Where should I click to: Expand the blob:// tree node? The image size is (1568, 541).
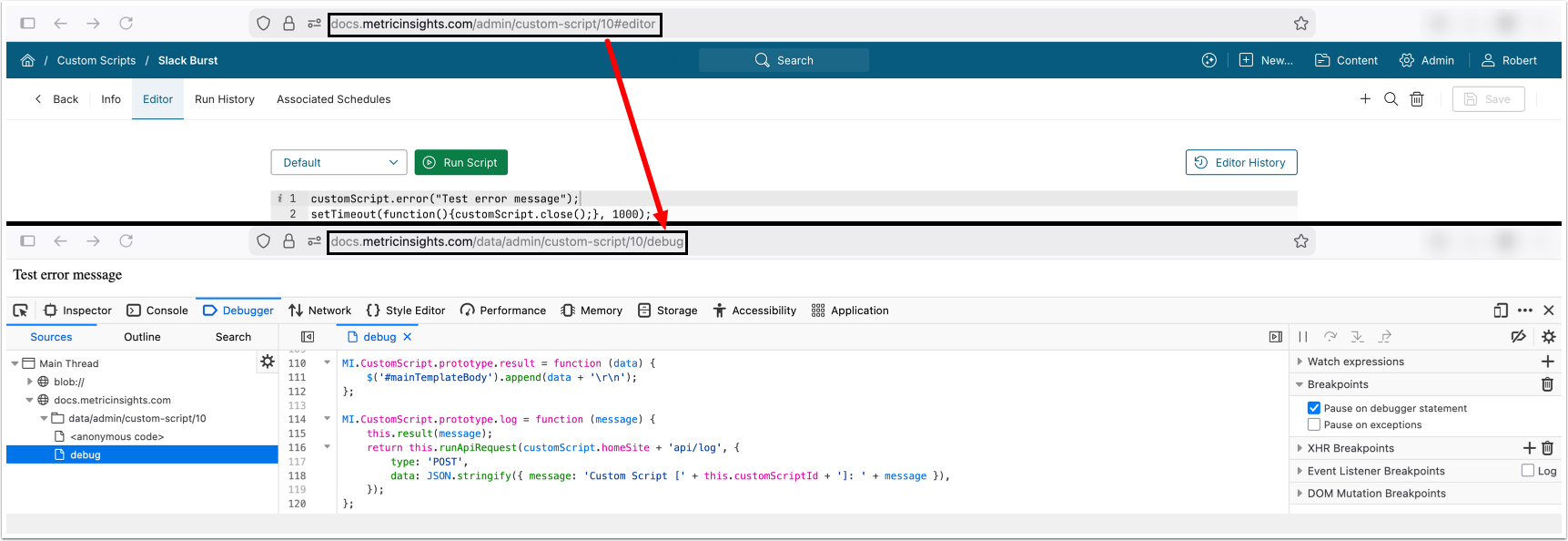point(30,382)
